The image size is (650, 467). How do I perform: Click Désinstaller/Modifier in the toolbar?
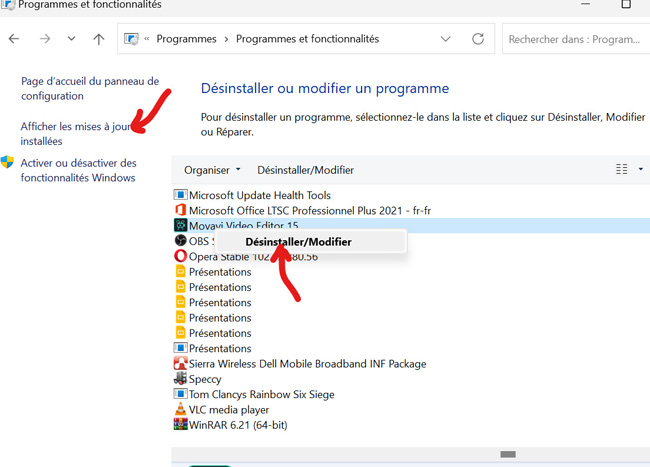tap(306, 170)
